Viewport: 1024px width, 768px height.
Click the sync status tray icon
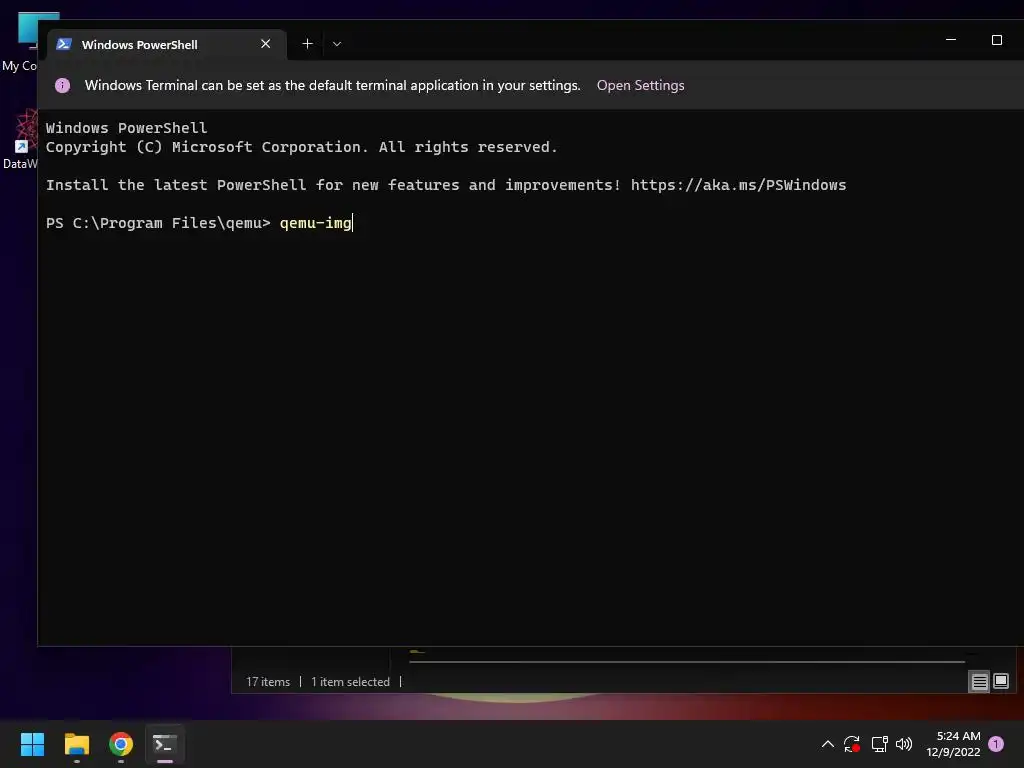(852, 744)
